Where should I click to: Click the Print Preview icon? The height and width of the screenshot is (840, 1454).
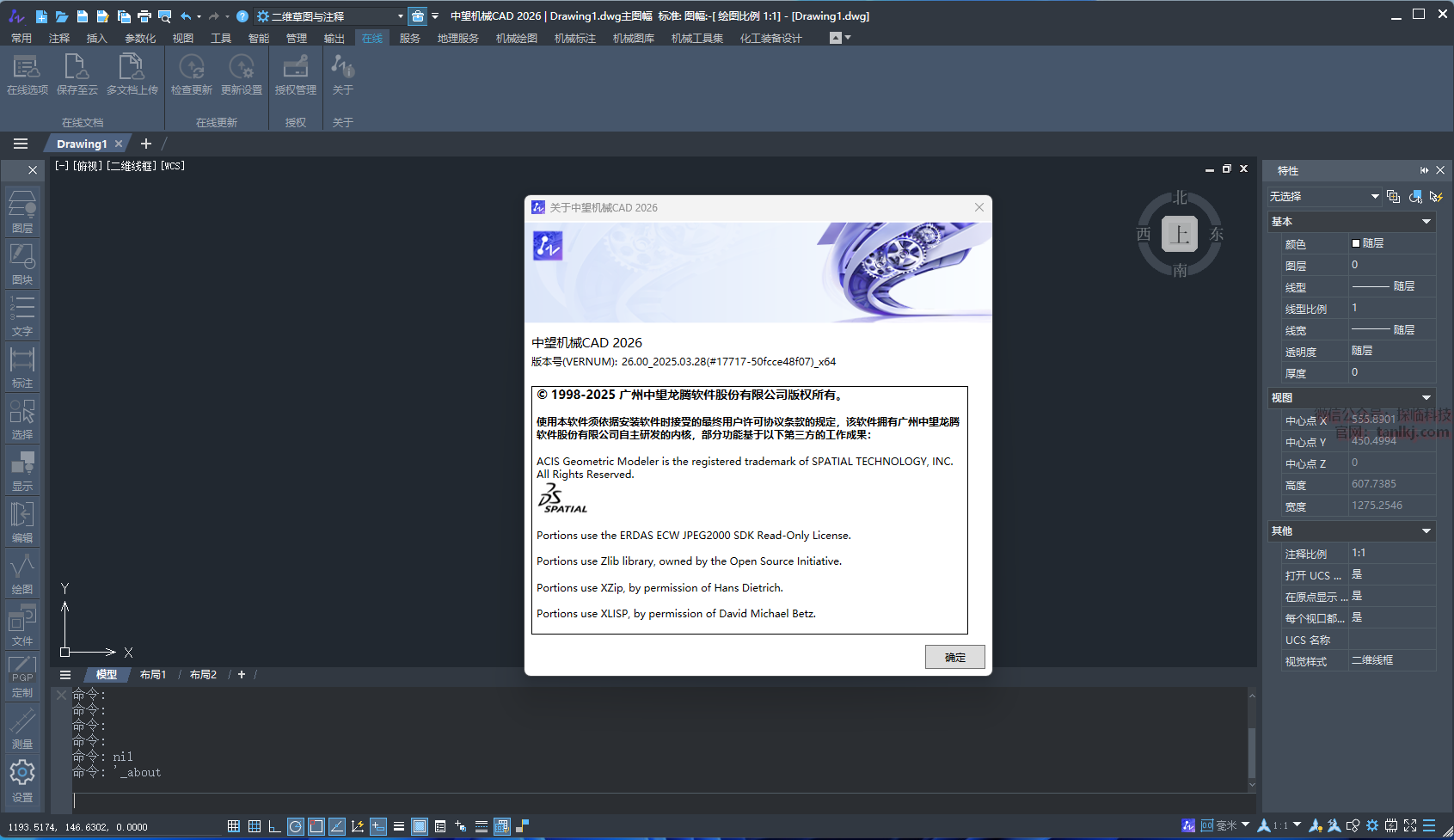[165, 16]
